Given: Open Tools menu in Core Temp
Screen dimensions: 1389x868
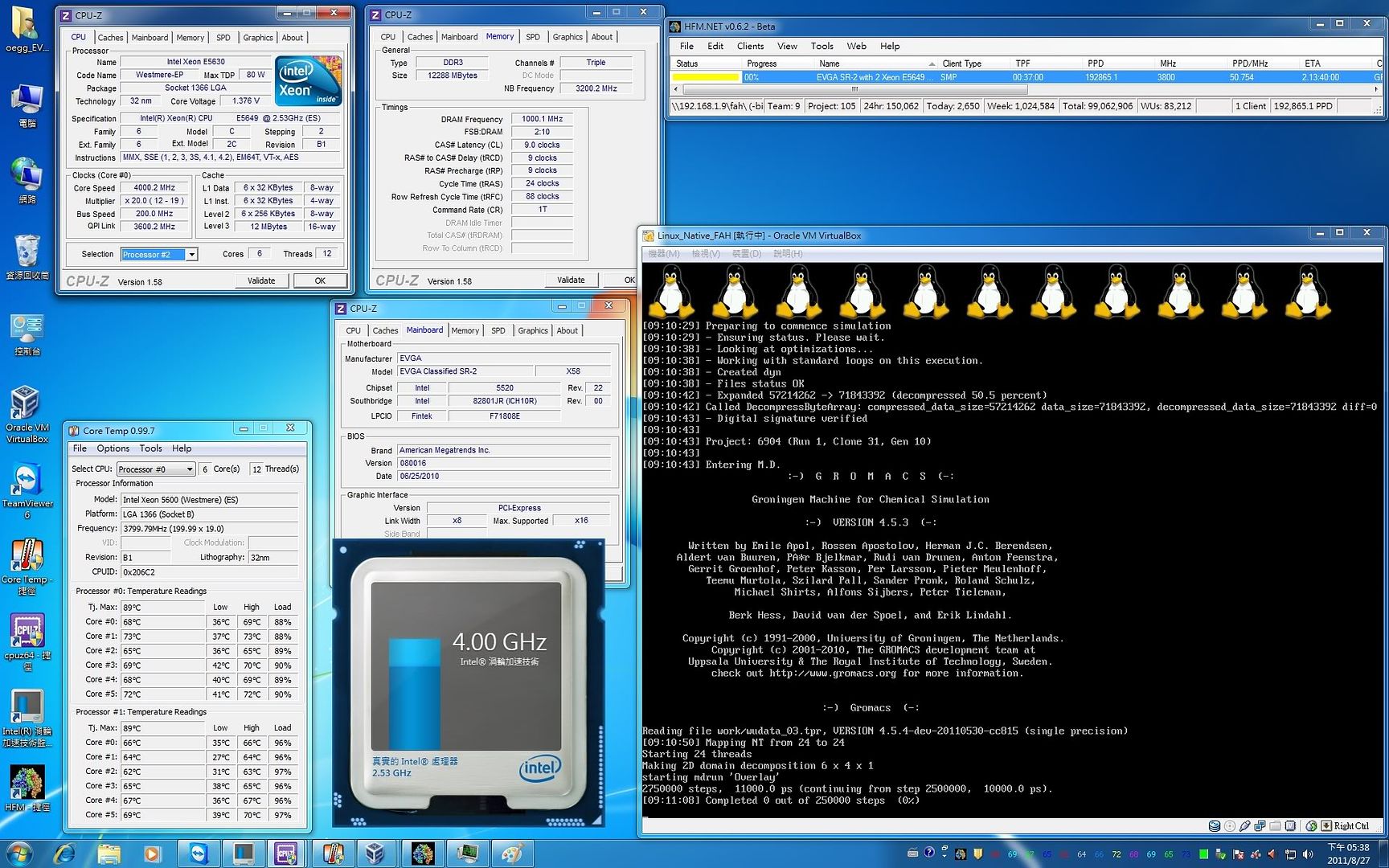Looking at the screenshot, I should tap(150, 448).
